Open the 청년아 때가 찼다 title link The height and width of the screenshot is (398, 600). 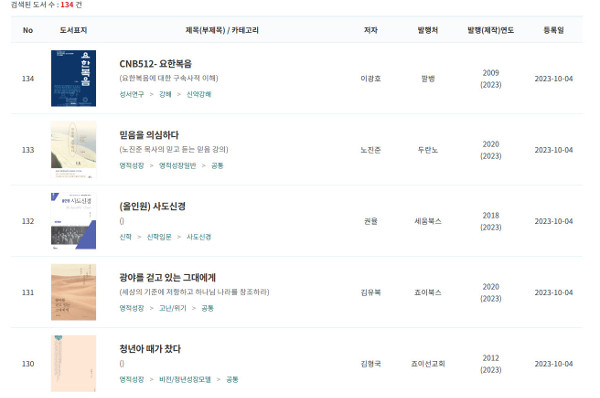pos(150,349)
